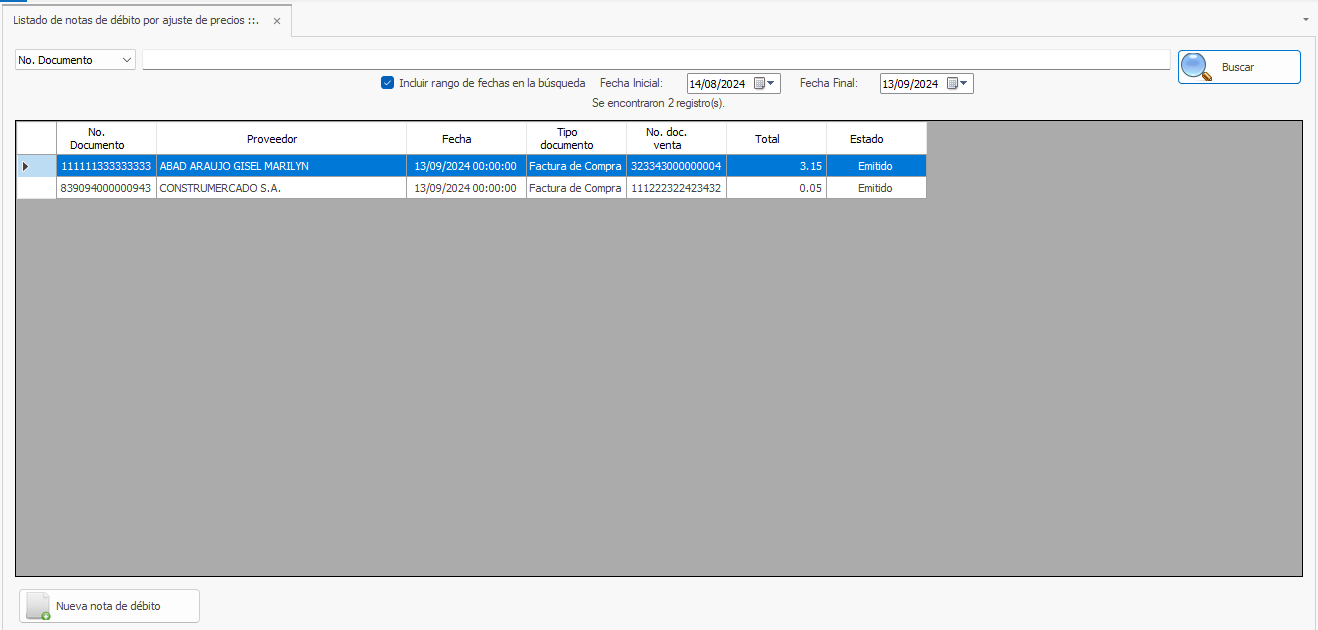Image resolution: width=1318 pixels, height=630 pixels.
Task: Click the row selector arrow of first row
Action: (x=26, y=166)
